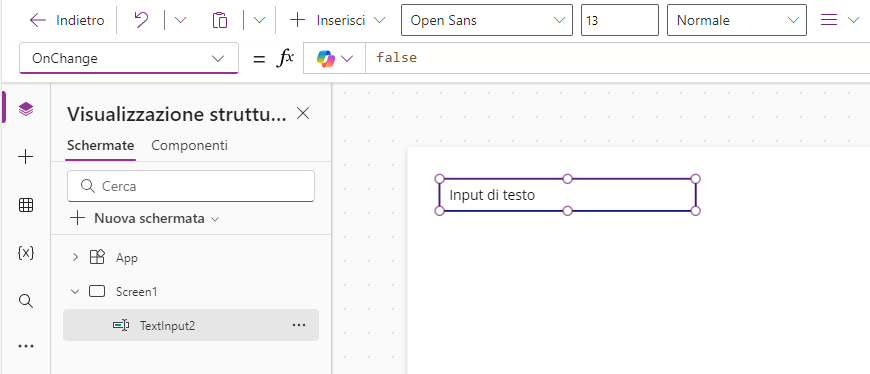Open the Copilot formula menu

[x=335, y=58]
